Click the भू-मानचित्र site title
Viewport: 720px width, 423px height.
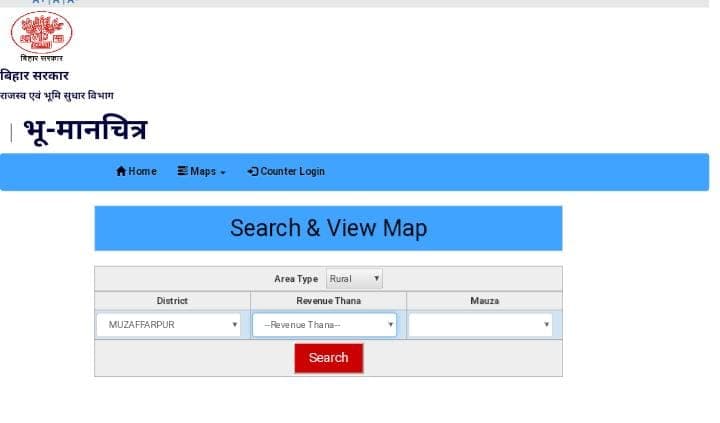(x=85, y=130)
